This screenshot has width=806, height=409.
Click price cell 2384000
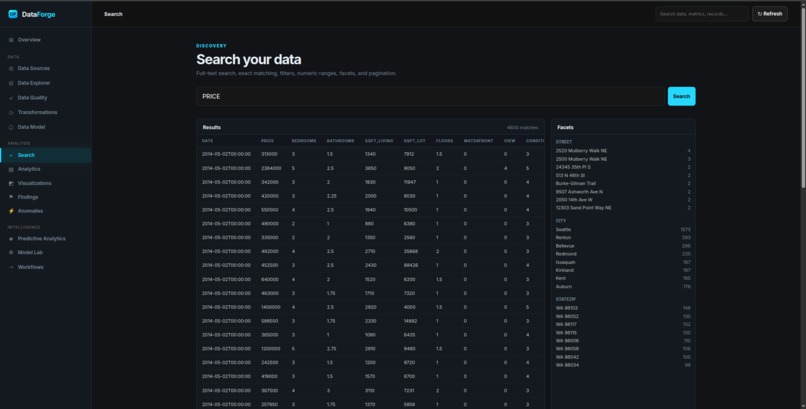271,169
